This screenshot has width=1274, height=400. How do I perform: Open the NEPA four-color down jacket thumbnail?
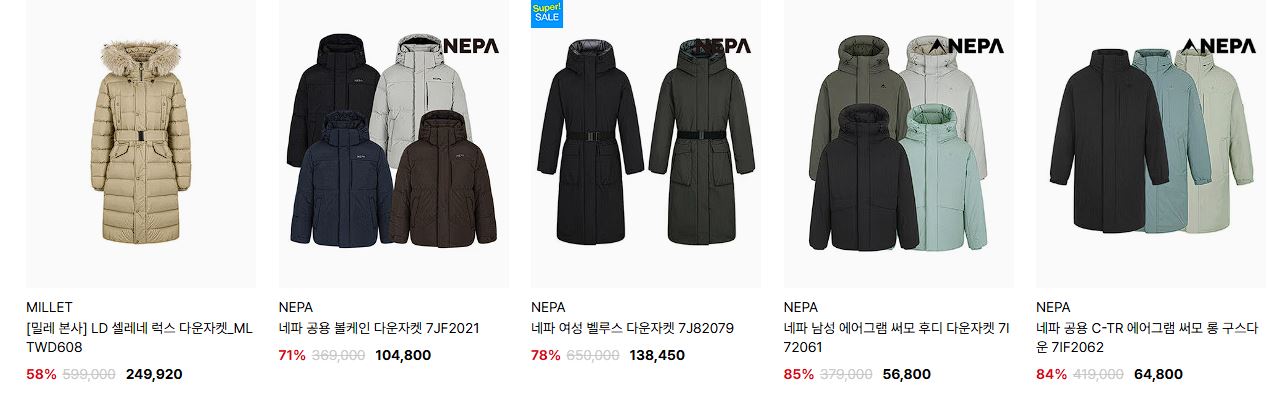[x=393, y=144]
